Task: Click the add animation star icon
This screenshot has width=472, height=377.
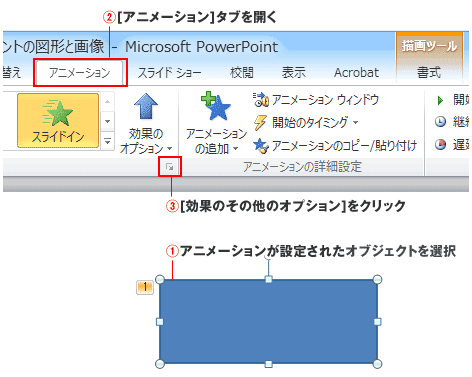Action: pyautogui.click(x=216, y=106)
